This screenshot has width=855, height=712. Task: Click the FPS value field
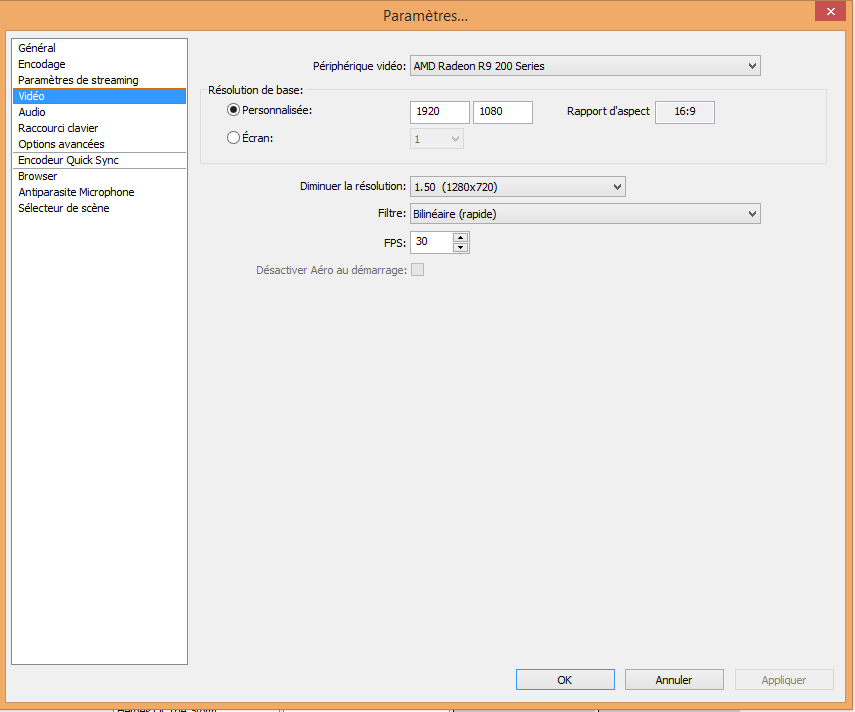[431, 242]
